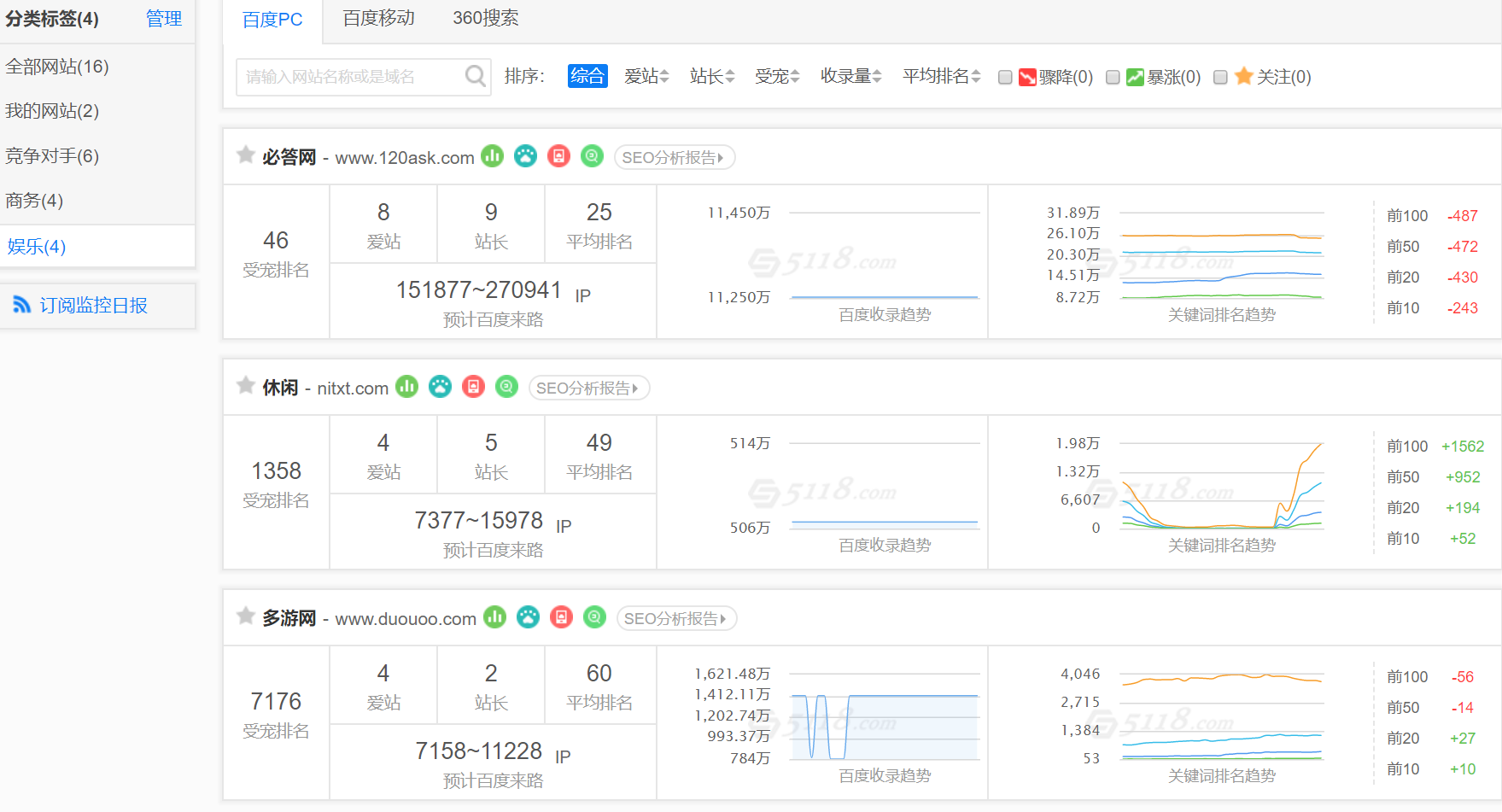This screenshot has height=812, width=1502.
Task: Expand SEO分析报告 for 必答网
Action: click(x=674, y=158)
